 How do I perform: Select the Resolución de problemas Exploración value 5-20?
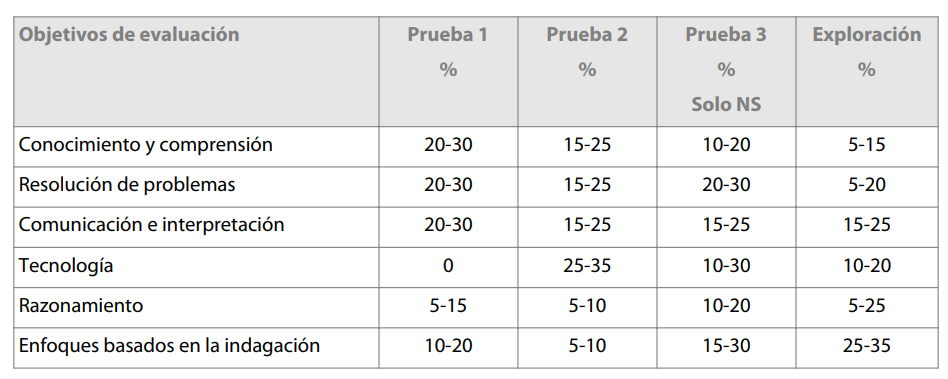867,185
